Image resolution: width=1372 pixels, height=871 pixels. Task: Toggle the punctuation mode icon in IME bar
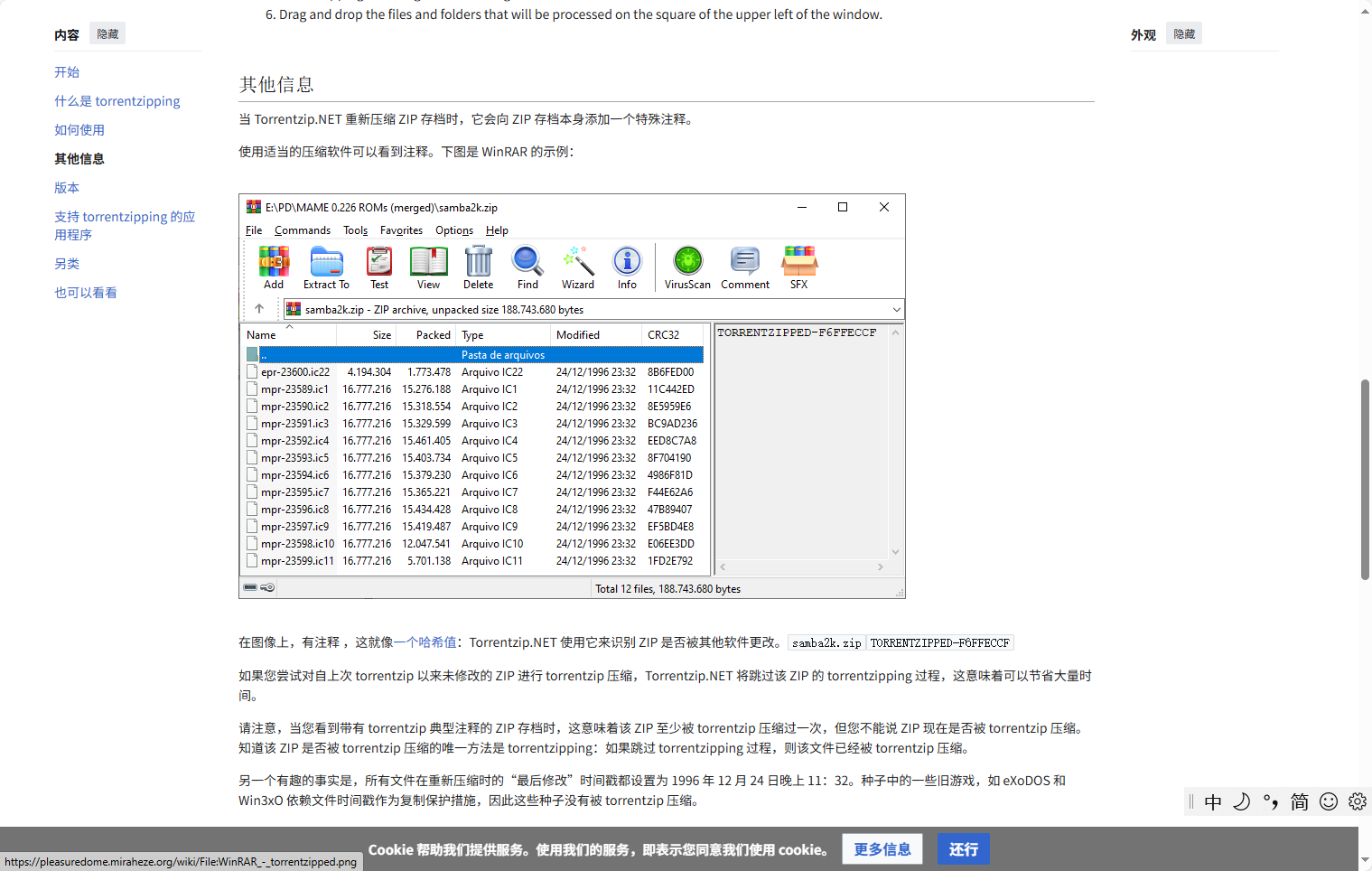(1271, 801)
